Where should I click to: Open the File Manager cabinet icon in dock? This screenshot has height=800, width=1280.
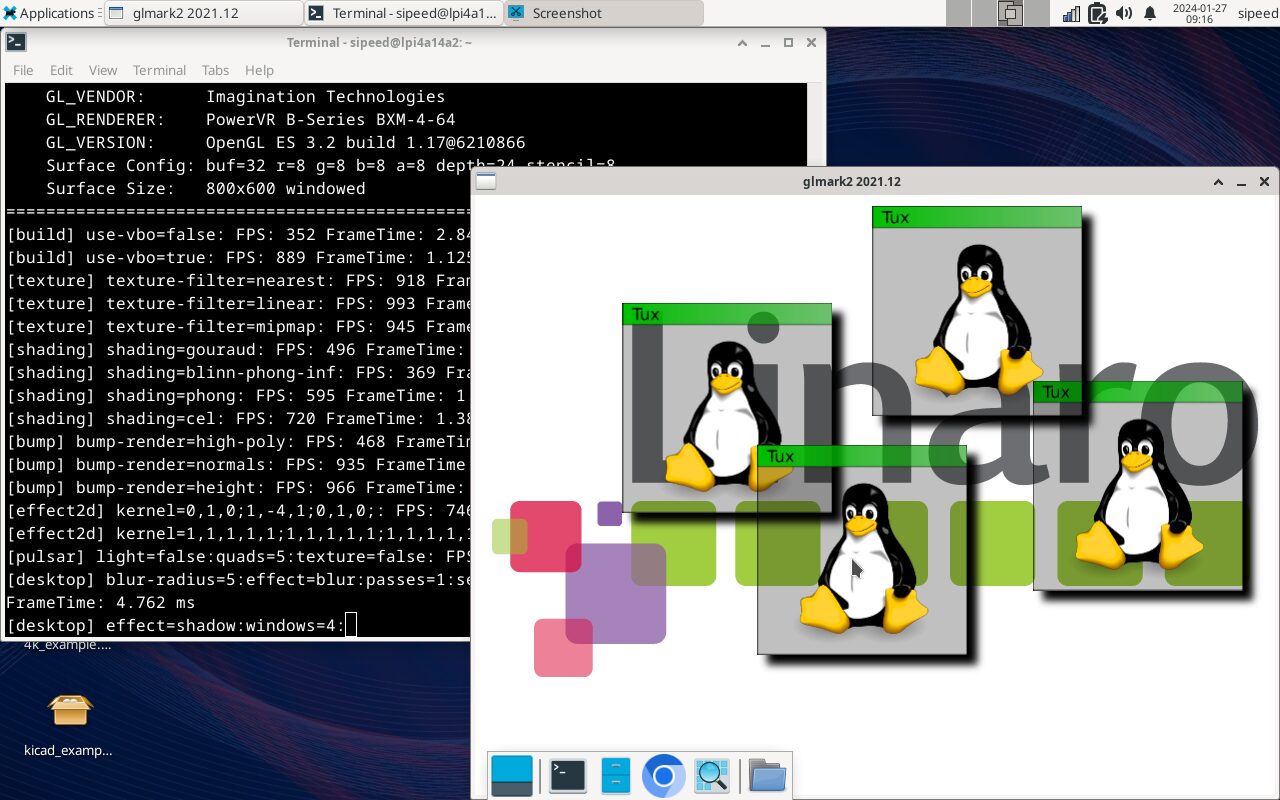615,775
